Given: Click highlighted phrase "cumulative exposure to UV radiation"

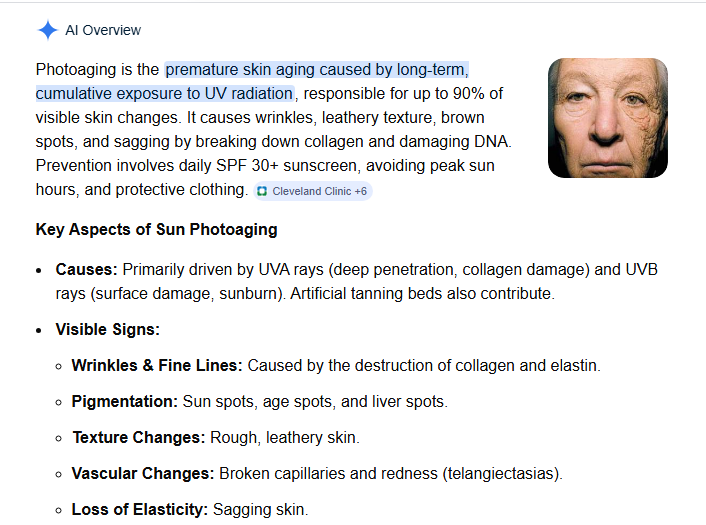Looking at the screenshot, I should pos(165,94).
